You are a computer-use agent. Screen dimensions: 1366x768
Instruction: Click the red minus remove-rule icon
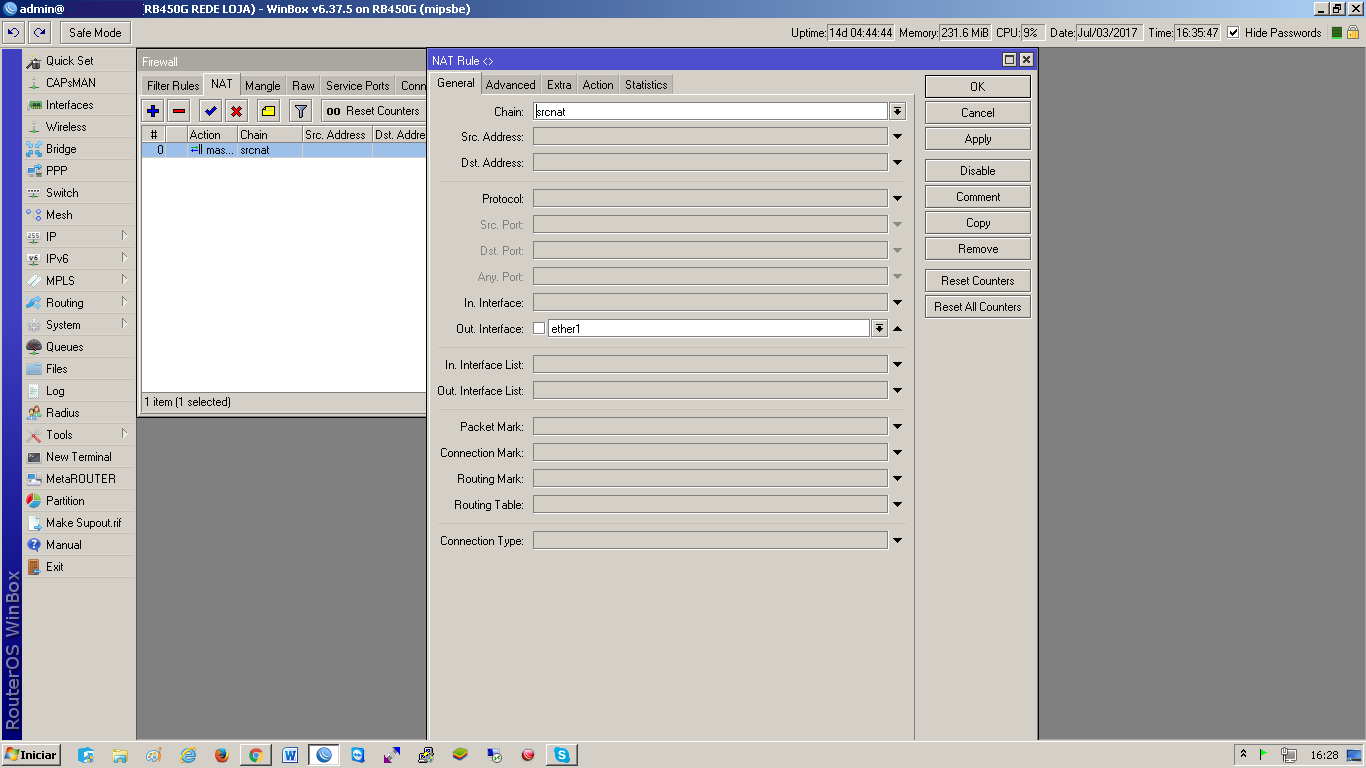[x=179, y=111]
